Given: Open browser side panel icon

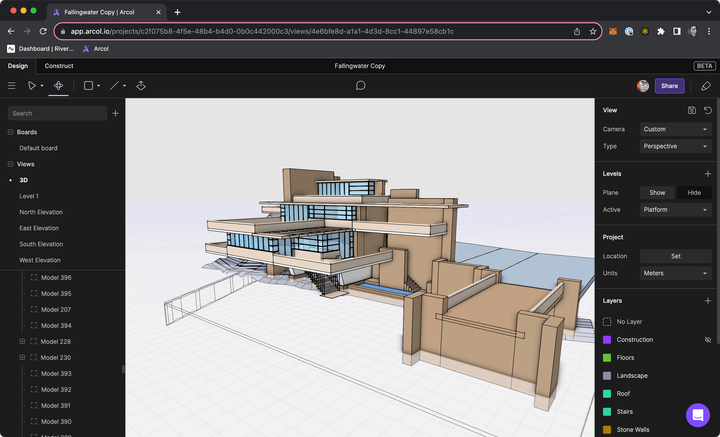Looking at the screenshot, I should [x=677, y=31].
